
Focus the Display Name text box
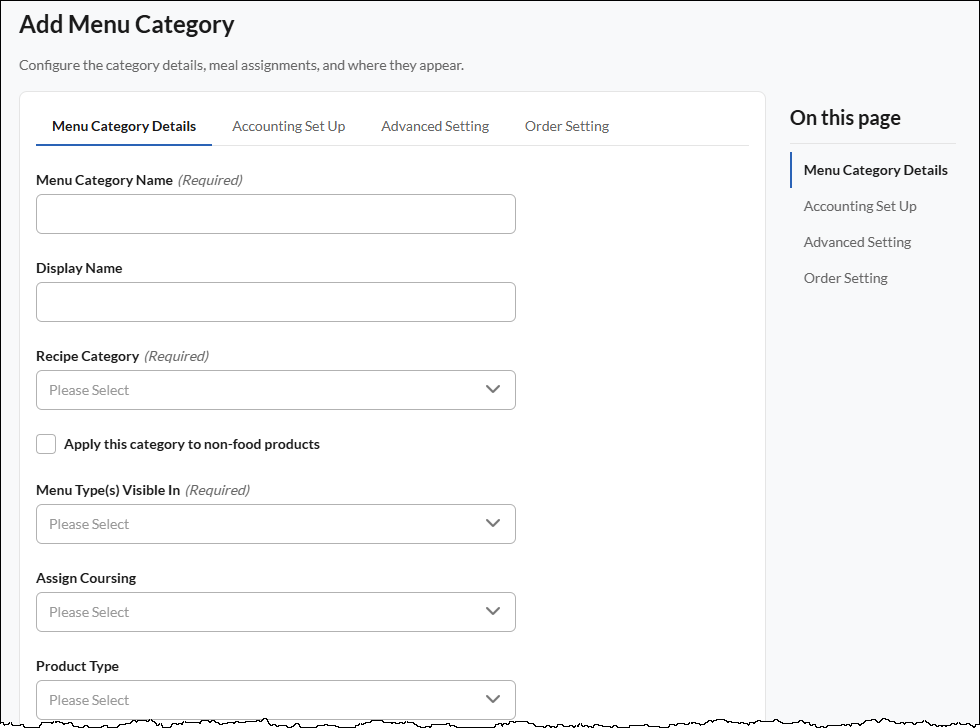tap(276, 302)
